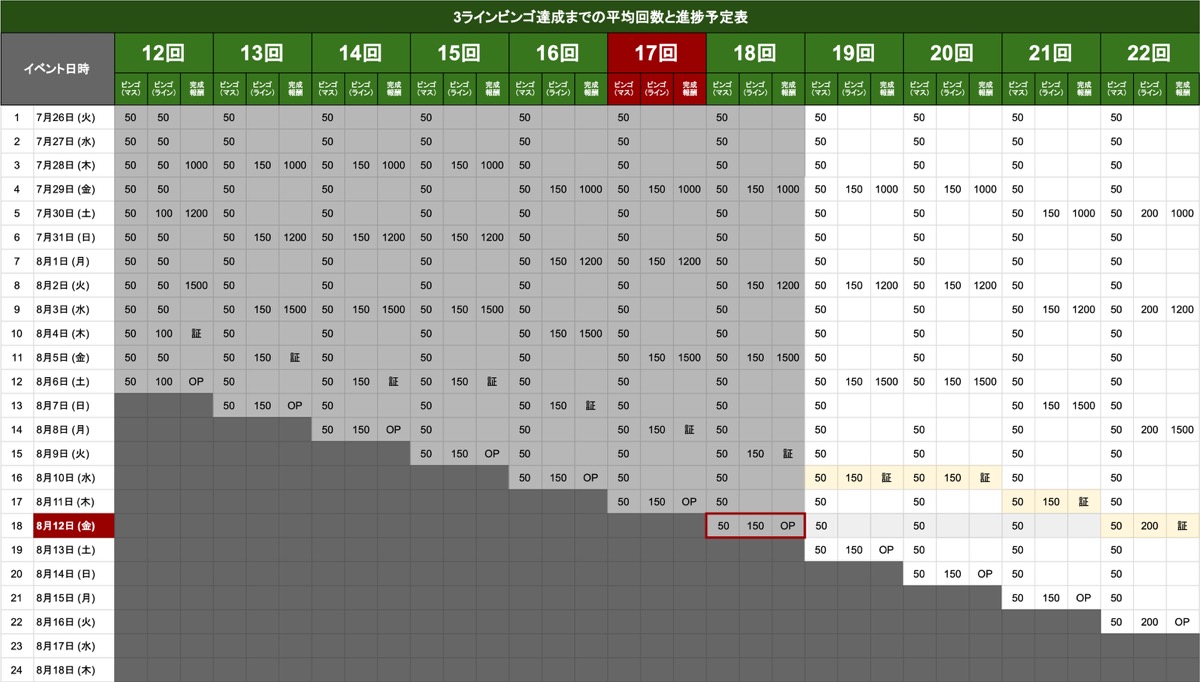This screenshot has width=1200, height=682.
Task: Click the red-bordered OP cell on 8月12日 row
Action: coord(788,526)
